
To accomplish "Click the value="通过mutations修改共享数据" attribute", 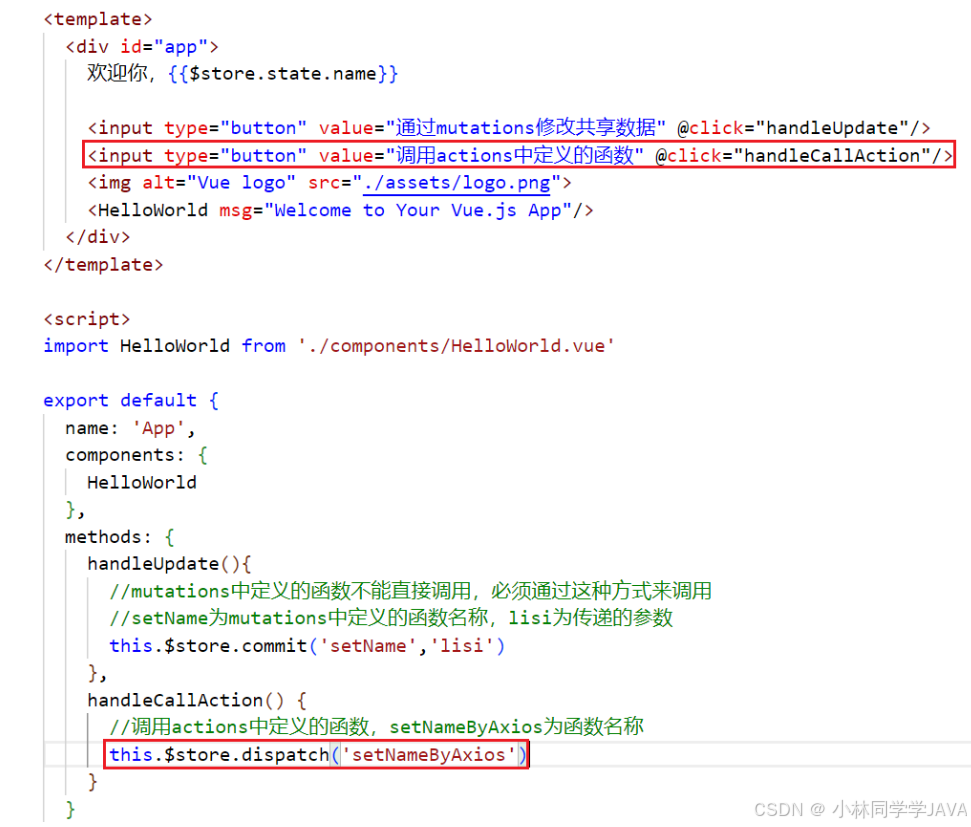I will pos(492,128).
